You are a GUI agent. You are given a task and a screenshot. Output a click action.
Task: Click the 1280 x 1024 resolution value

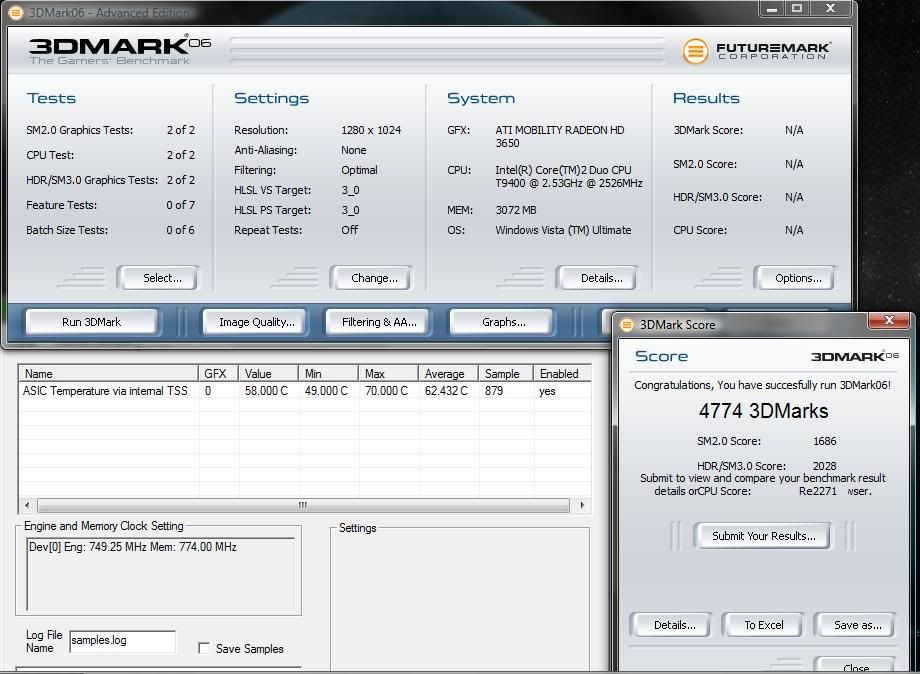pyautogui.click(x=371, y=130)
